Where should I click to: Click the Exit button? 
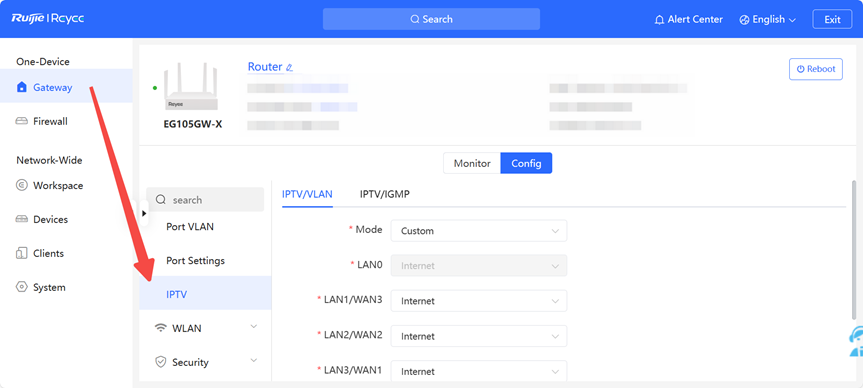[832, 19]
